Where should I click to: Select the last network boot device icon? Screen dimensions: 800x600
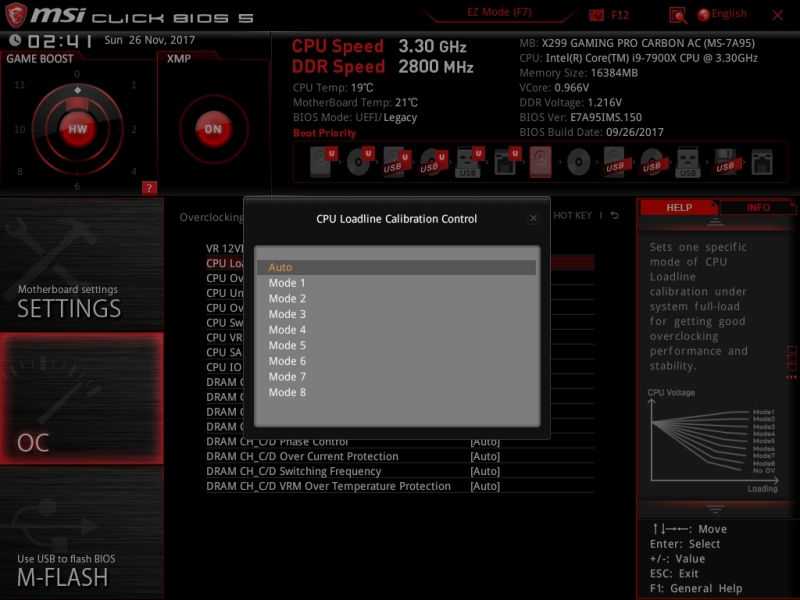pyautogui.click(x=762, y=163)
